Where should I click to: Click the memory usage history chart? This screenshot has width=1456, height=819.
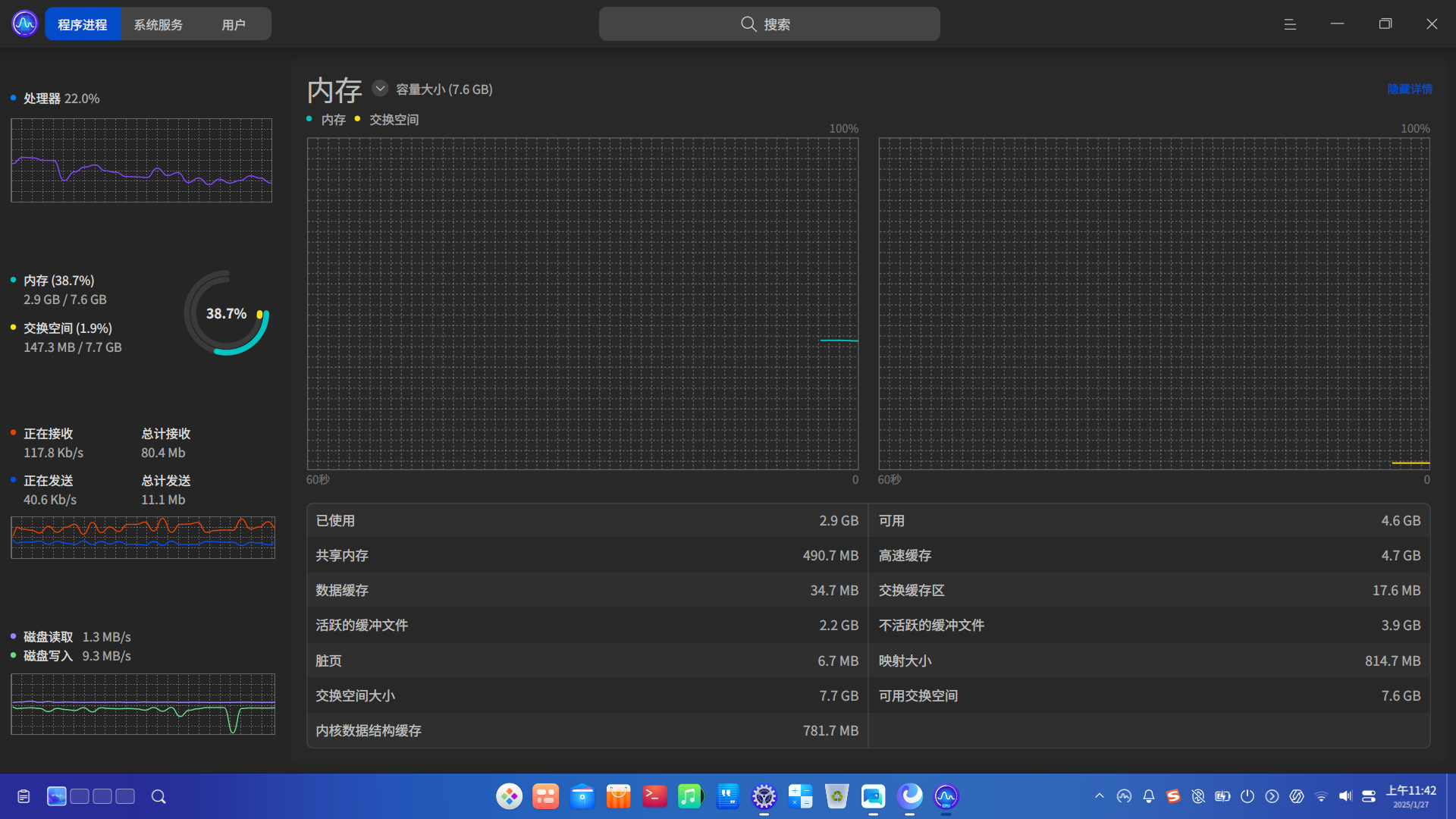[582, 303]
